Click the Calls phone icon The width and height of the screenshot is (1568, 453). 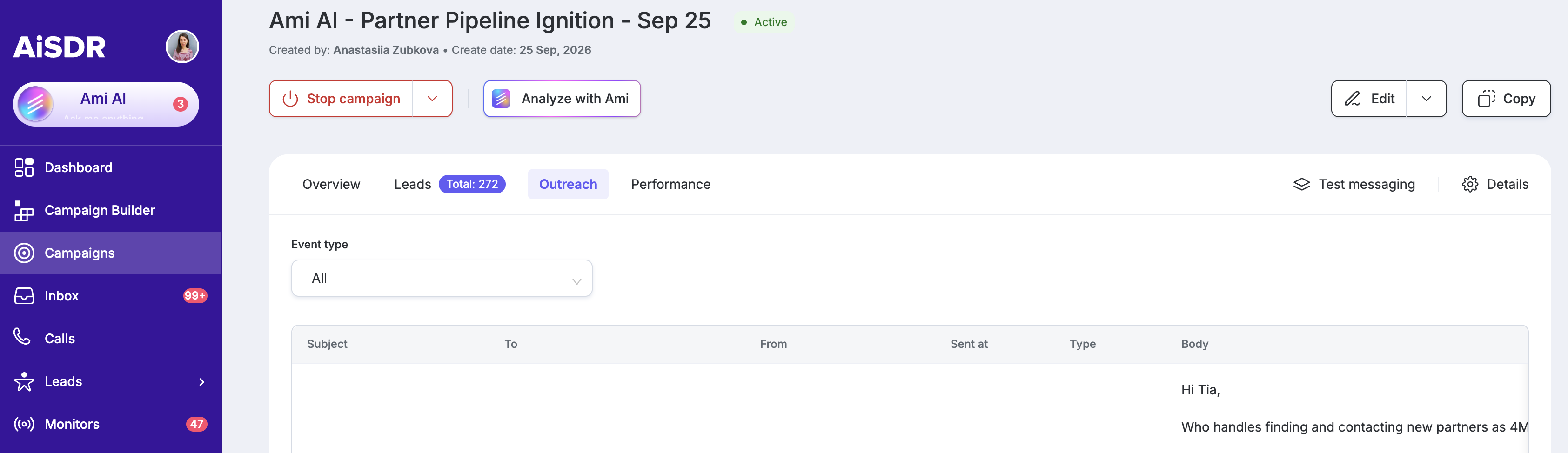coord(22,337)
